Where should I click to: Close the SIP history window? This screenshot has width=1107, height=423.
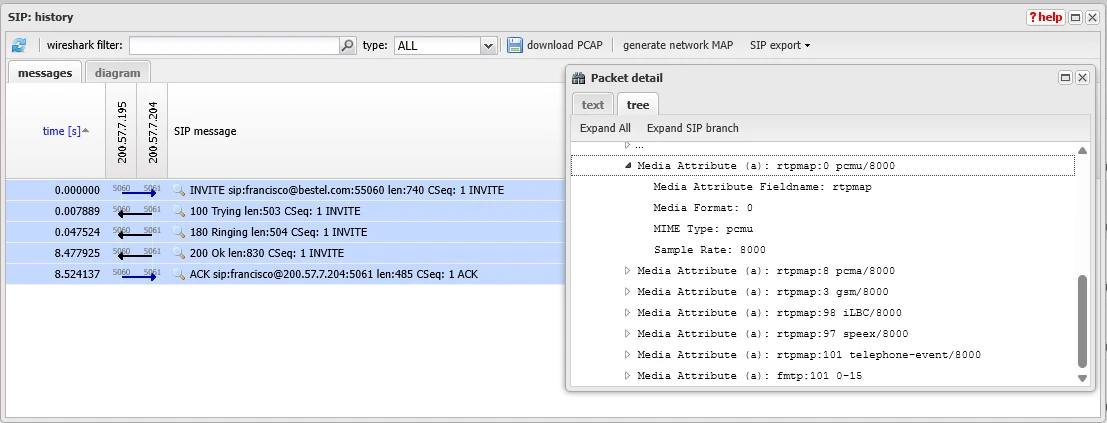(x=1091, y=17)
